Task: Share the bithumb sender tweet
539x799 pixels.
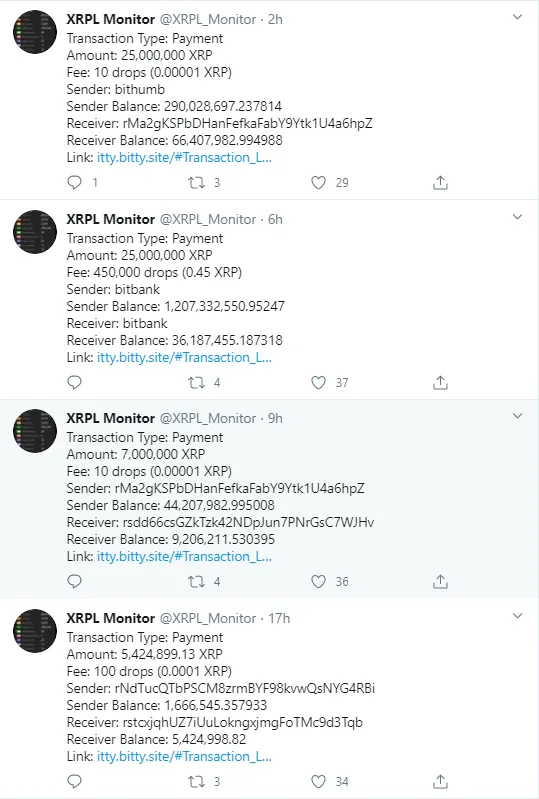Action: pyautogui.click(x=440, y=182)
